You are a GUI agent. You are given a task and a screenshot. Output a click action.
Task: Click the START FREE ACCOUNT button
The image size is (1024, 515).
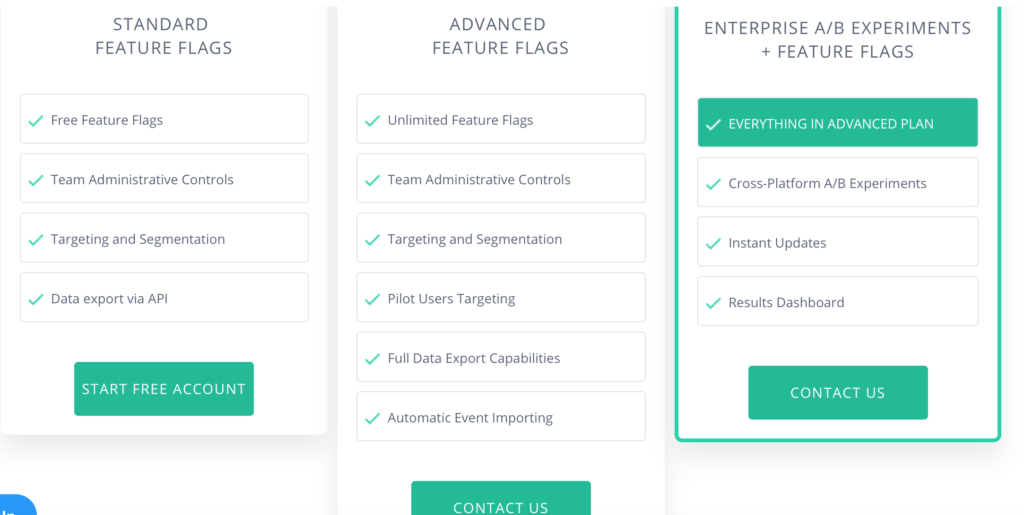(x=164, y=389)
